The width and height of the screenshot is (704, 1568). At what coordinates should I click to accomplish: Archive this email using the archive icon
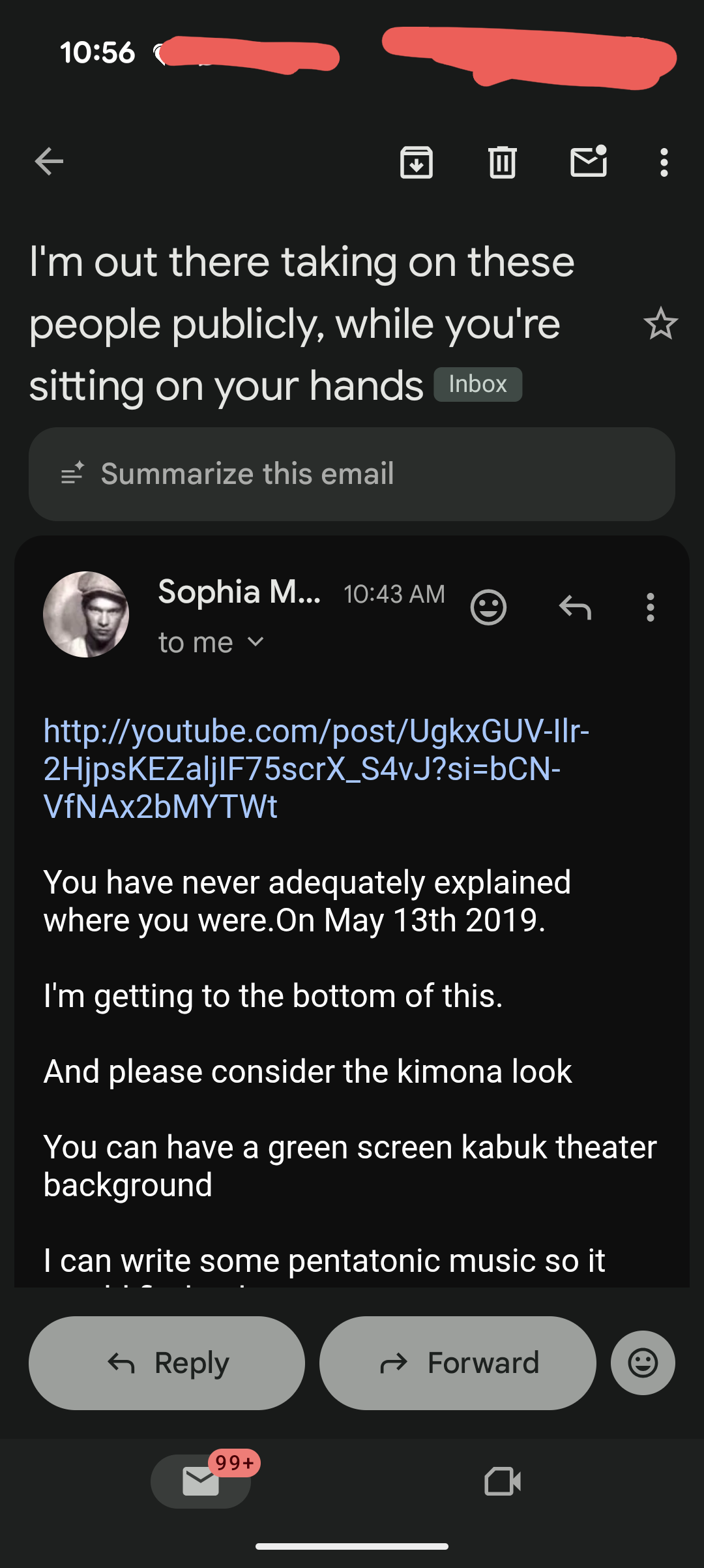point(417,162)
